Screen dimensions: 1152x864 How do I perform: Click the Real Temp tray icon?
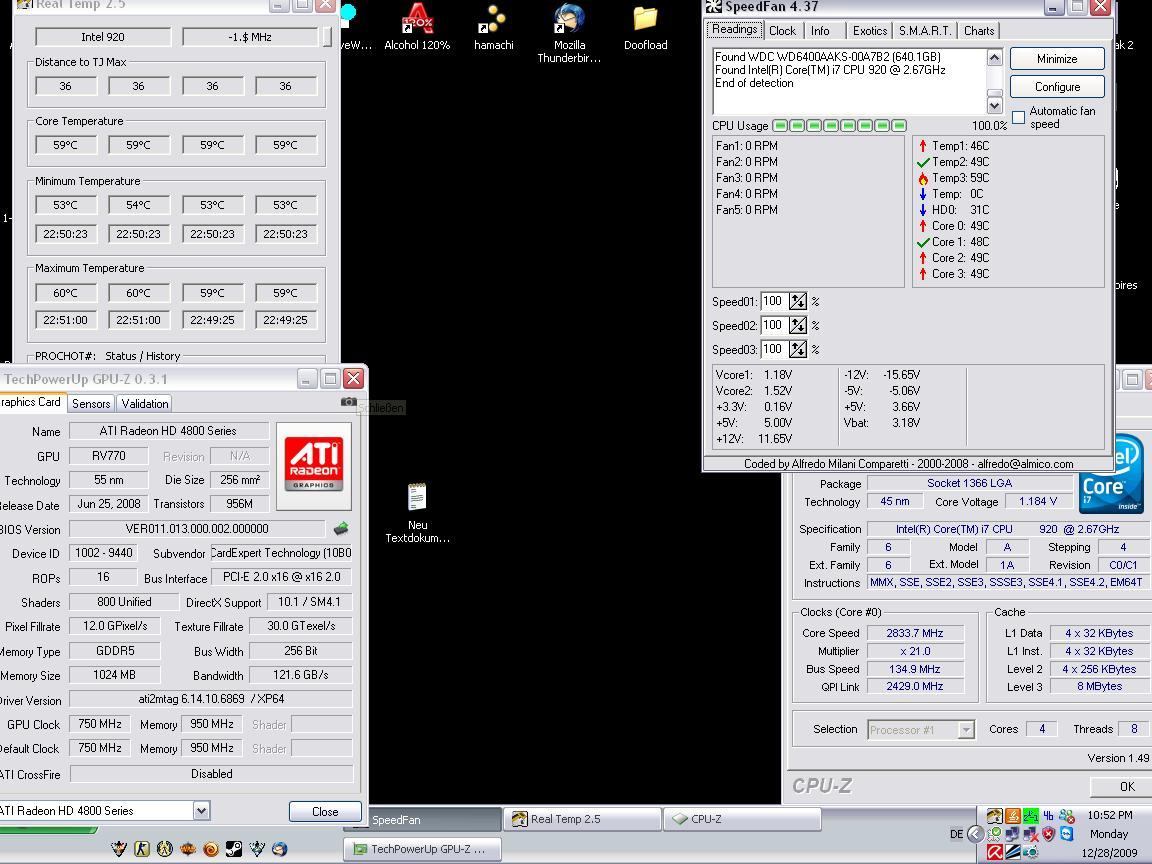[x=995, y=816]
